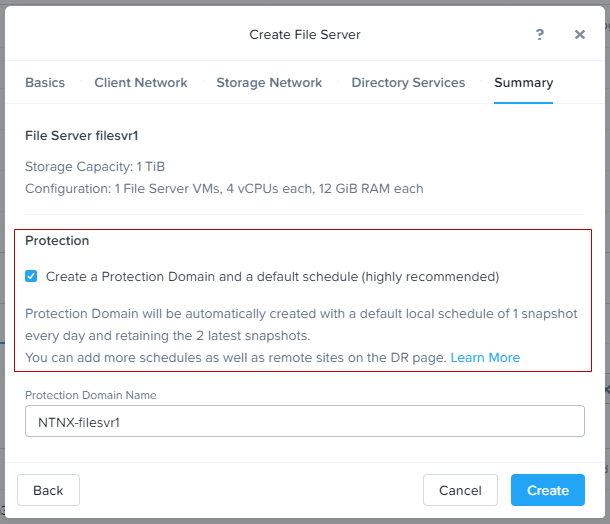Image resolution: width=610 pixels, height=524 pixels.
Task: Click the Summary tab
Action: [x=523, y=83]
